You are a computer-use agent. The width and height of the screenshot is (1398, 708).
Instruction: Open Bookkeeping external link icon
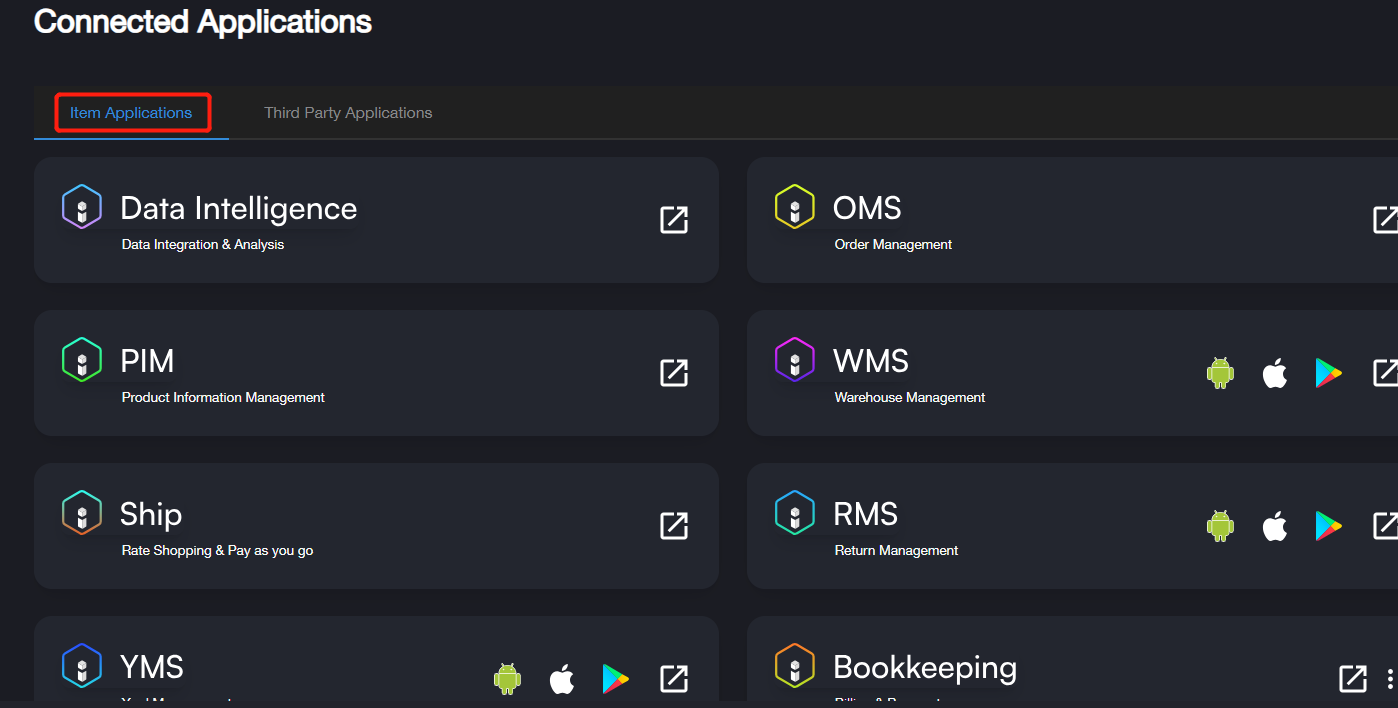coord(1352,679)
